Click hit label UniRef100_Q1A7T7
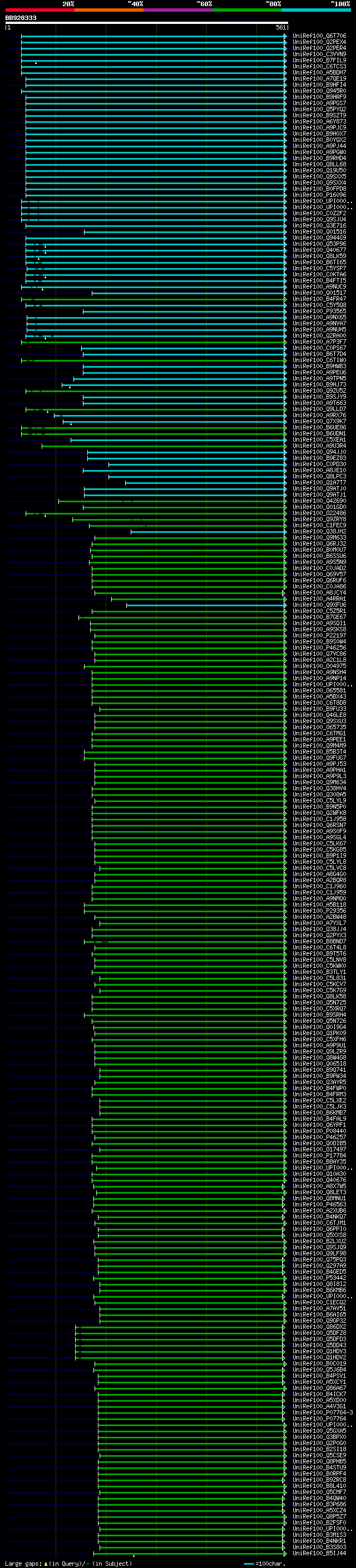 (319, 482)
